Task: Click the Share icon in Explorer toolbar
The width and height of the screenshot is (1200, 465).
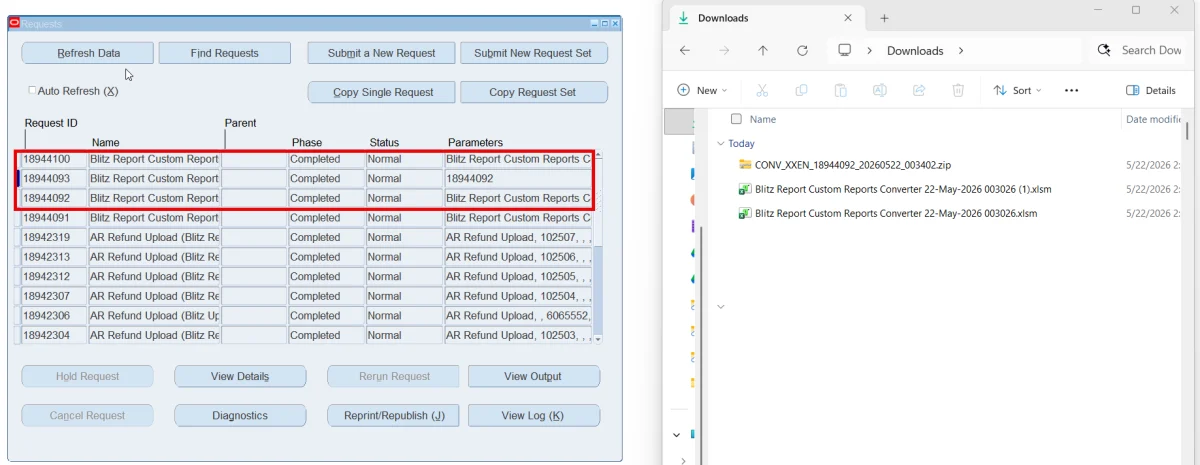Action: click(x=919, y=90)
